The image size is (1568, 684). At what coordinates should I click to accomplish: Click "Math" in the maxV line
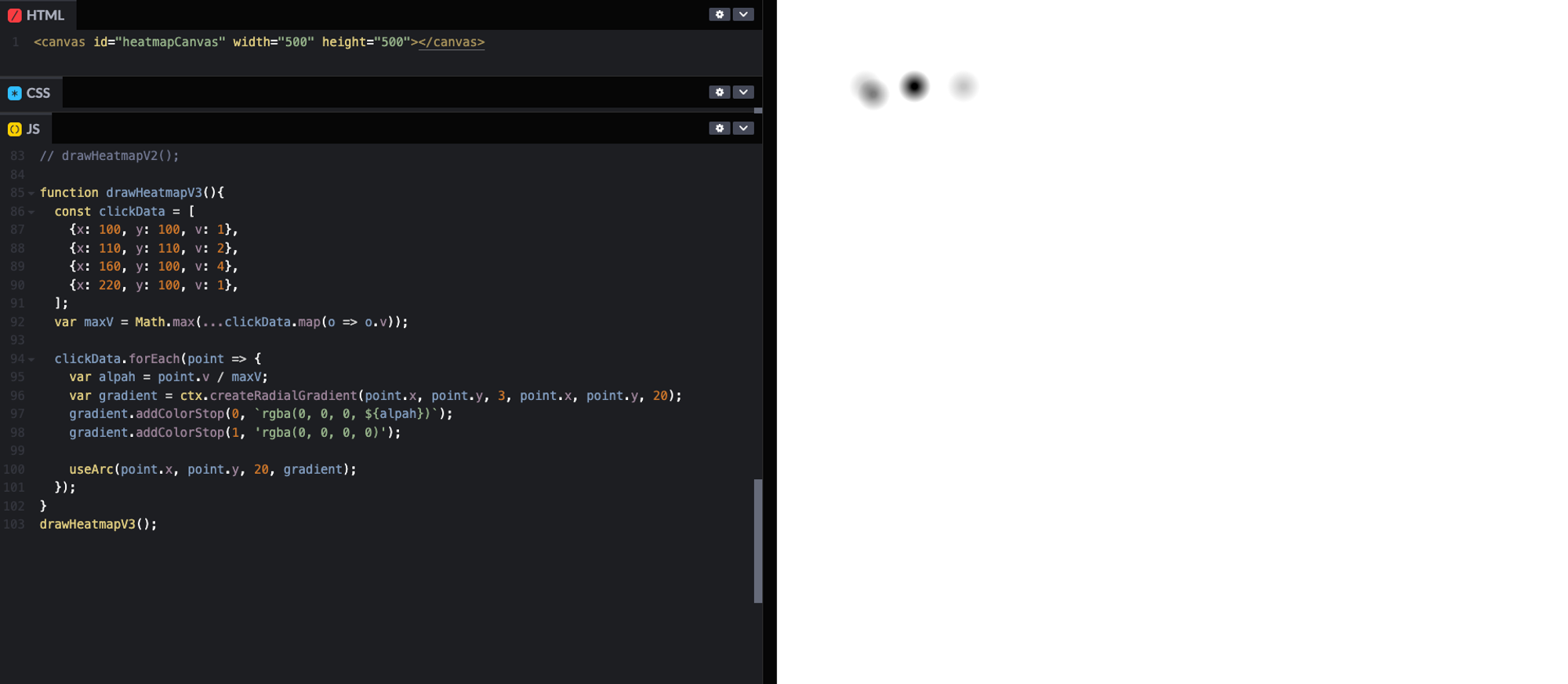point(150,322)
